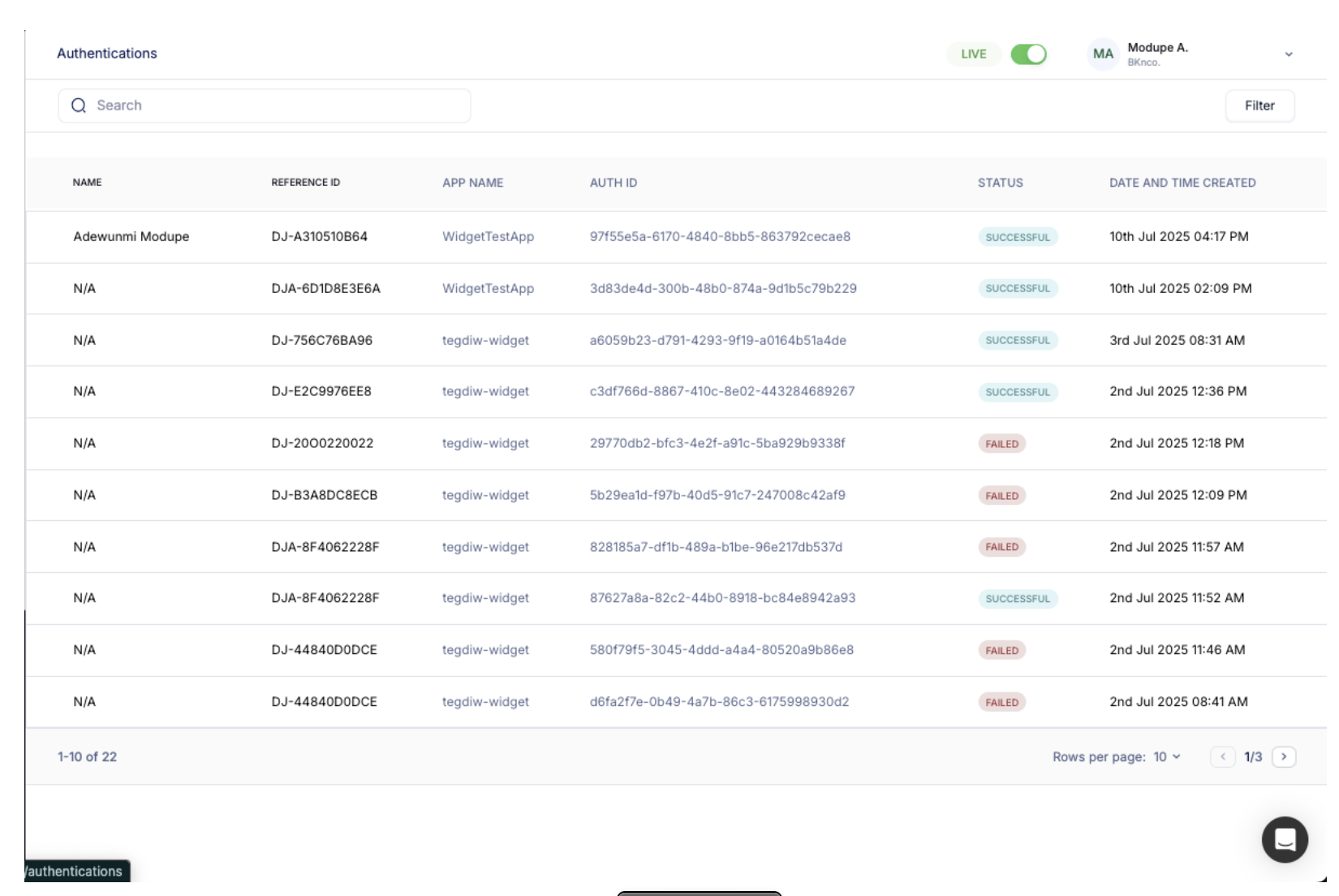Click FAILED badge for DJ-20O0220022
This screenshot has width=1339, height=896.
click(x=1001, y=444)
